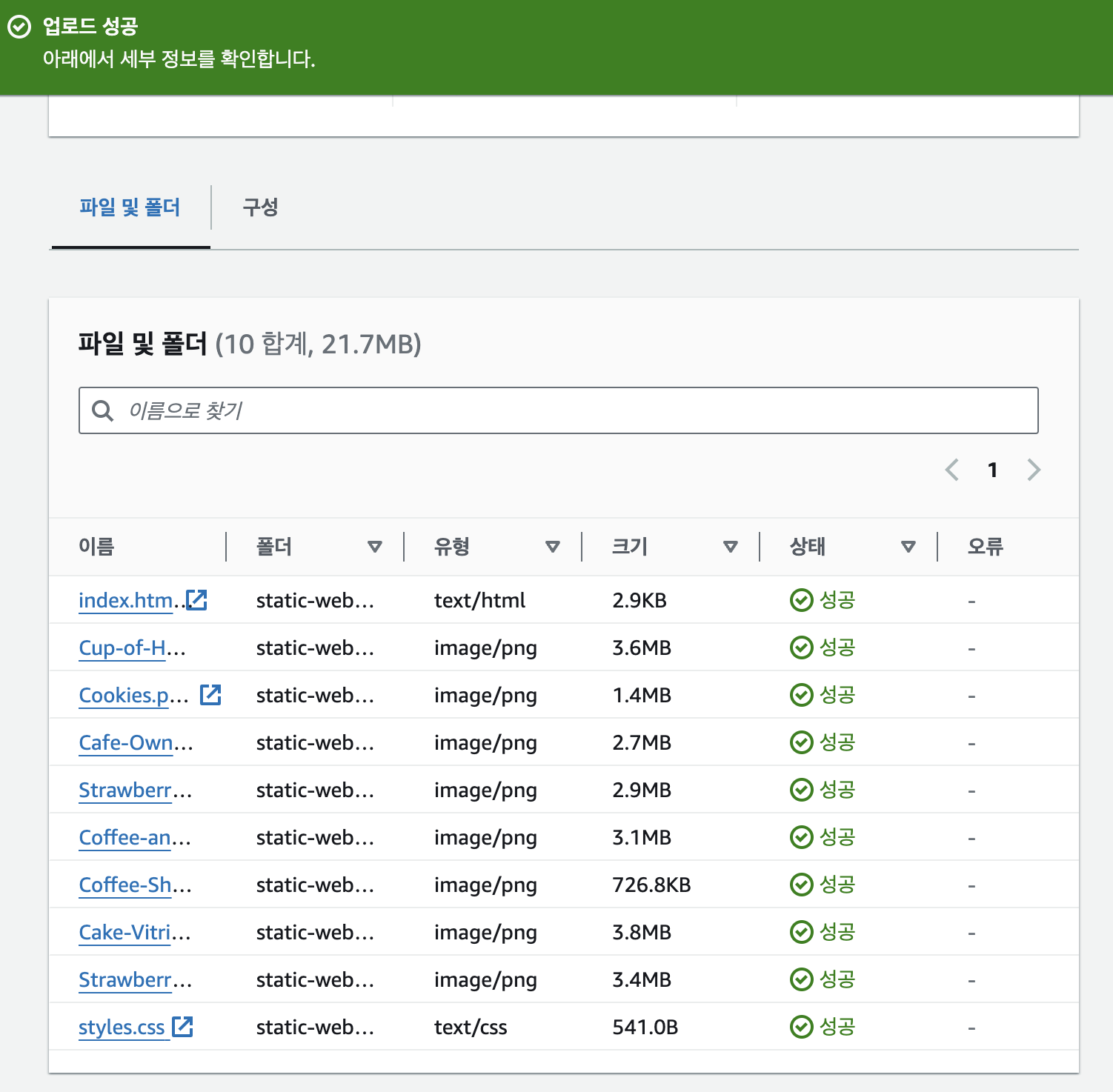The height and width of the screenshot is (1092, 1113).
Task: Click the success icon on the styles.css row
Action: (x=801, y=1027)
